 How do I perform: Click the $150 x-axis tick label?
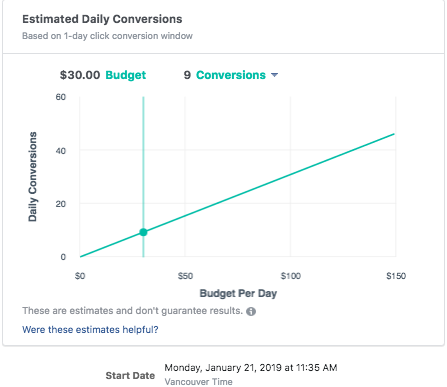click(x=396, y=276)
